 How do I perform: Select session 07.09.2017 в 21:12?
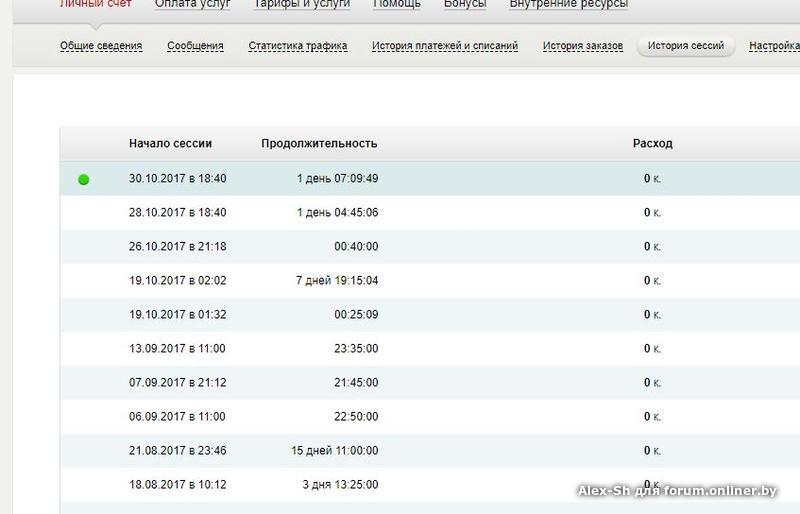[x=178, y=383]
